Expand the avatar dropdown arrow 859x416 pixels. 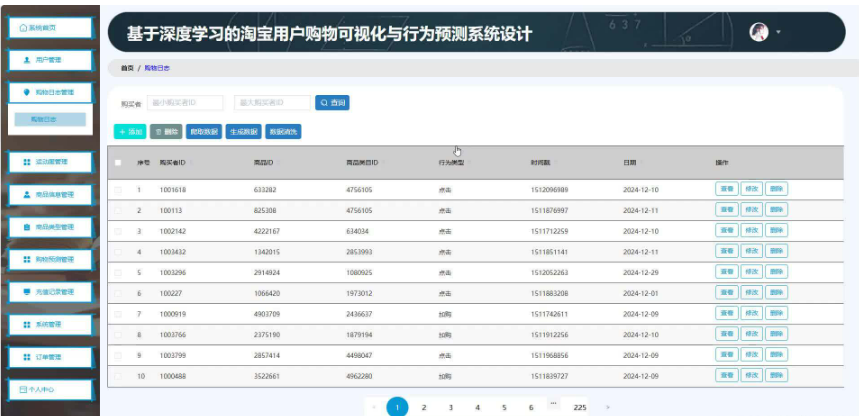click(778, 32)
